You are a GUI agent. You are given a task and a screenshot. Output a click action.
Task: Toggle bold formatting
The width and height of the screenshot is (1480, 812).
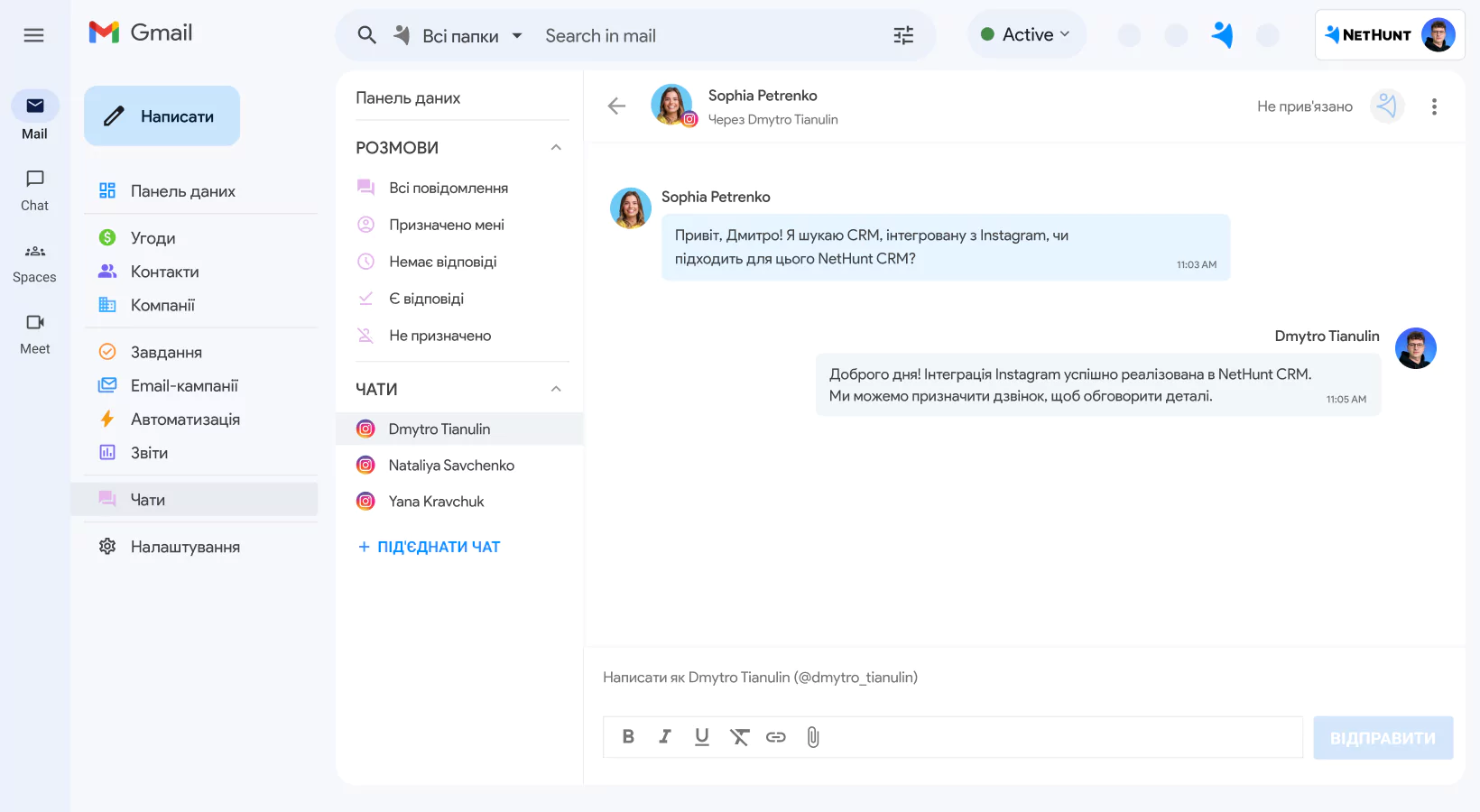pyautogui.click(x=628, y=737)
